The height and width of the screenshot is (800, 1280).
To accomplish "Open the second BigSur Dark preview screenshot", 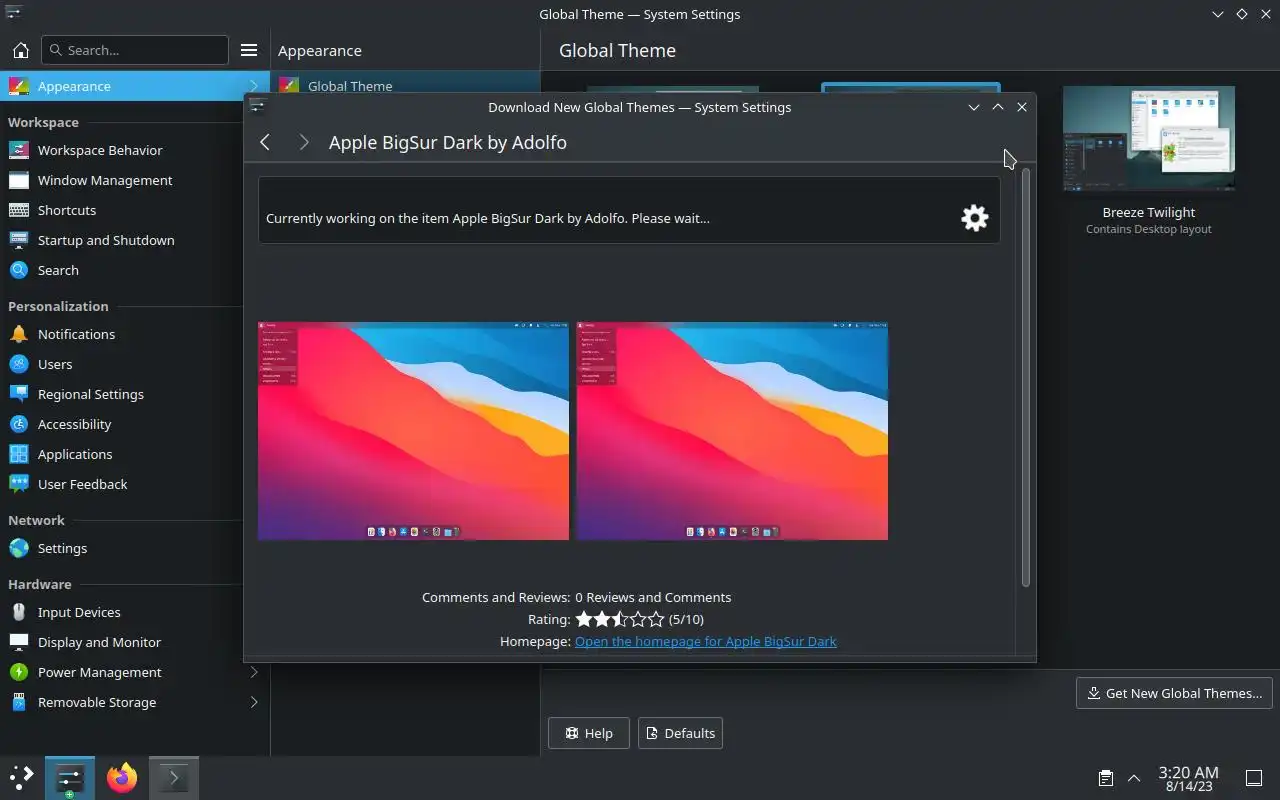I will (x=732, y=431).
